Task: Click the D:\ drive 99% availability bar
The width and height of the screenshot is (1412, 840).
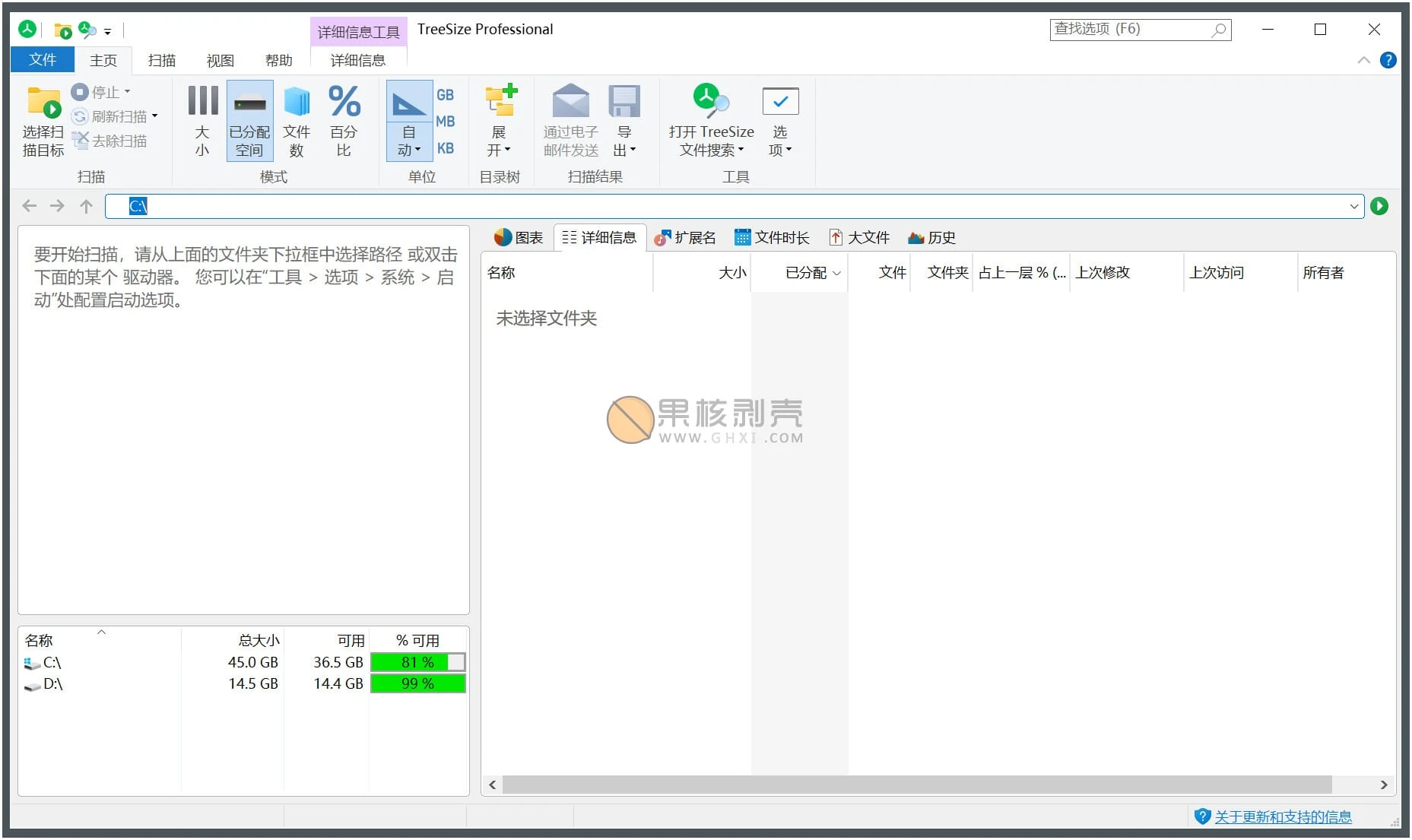Action: pyautogui.click(x=417, y=683)
